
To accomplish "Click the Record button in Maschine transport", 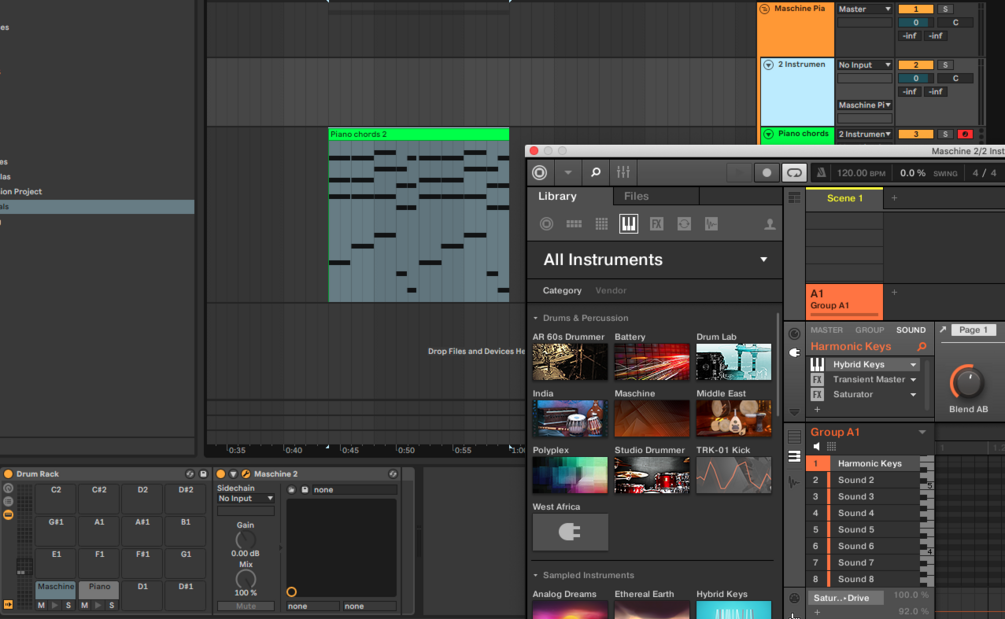I will pyautogui.click(x=767, y=172).
